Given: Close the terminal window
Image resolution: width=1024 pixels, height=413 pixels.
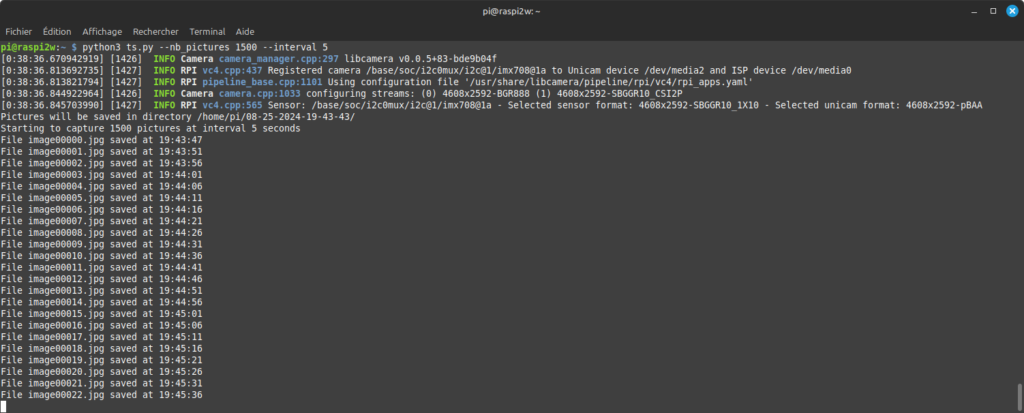Looking at the screenshot, I should [1012, 11].
